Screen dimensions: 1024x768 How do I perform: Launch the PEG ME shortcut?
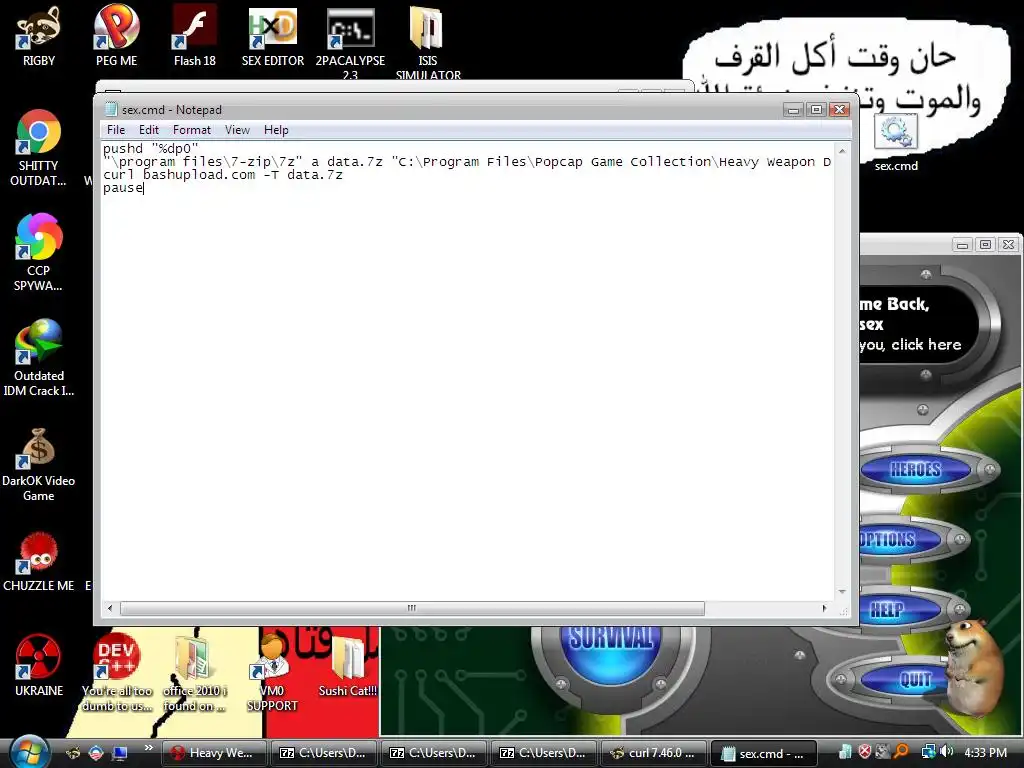tap(116, 36)
